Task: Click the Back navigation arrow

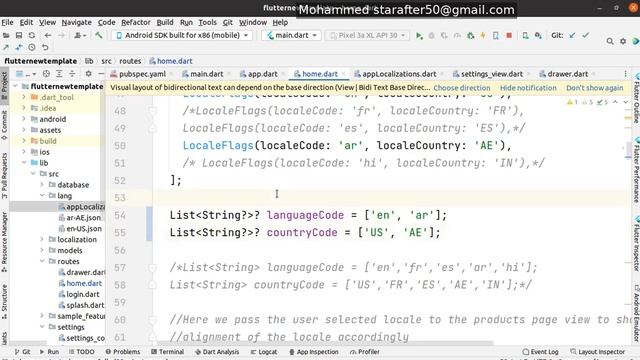Action: (x=48, y=36)
